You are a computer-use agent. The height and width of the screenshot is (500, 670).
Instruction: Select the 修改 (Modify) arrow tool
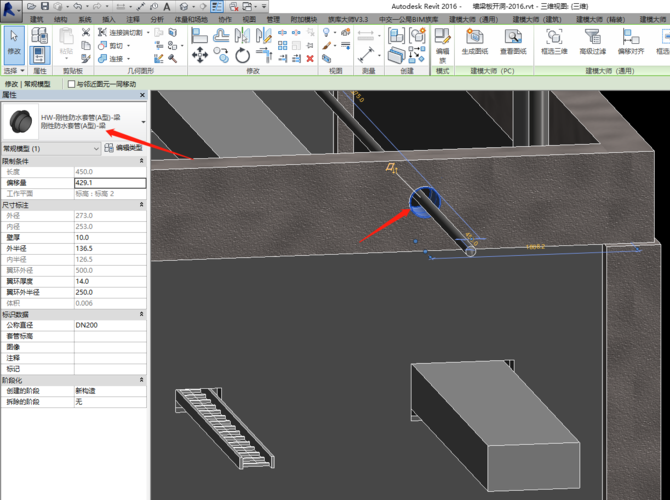pos(14,40)
